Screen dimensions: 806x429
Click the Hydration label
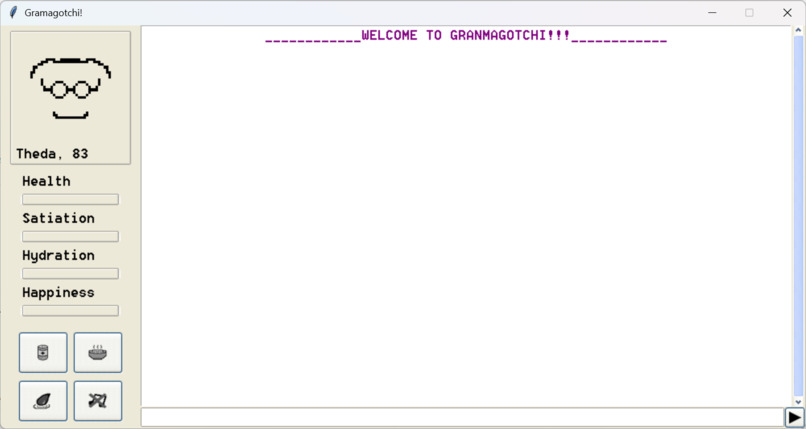pos(58,255)
